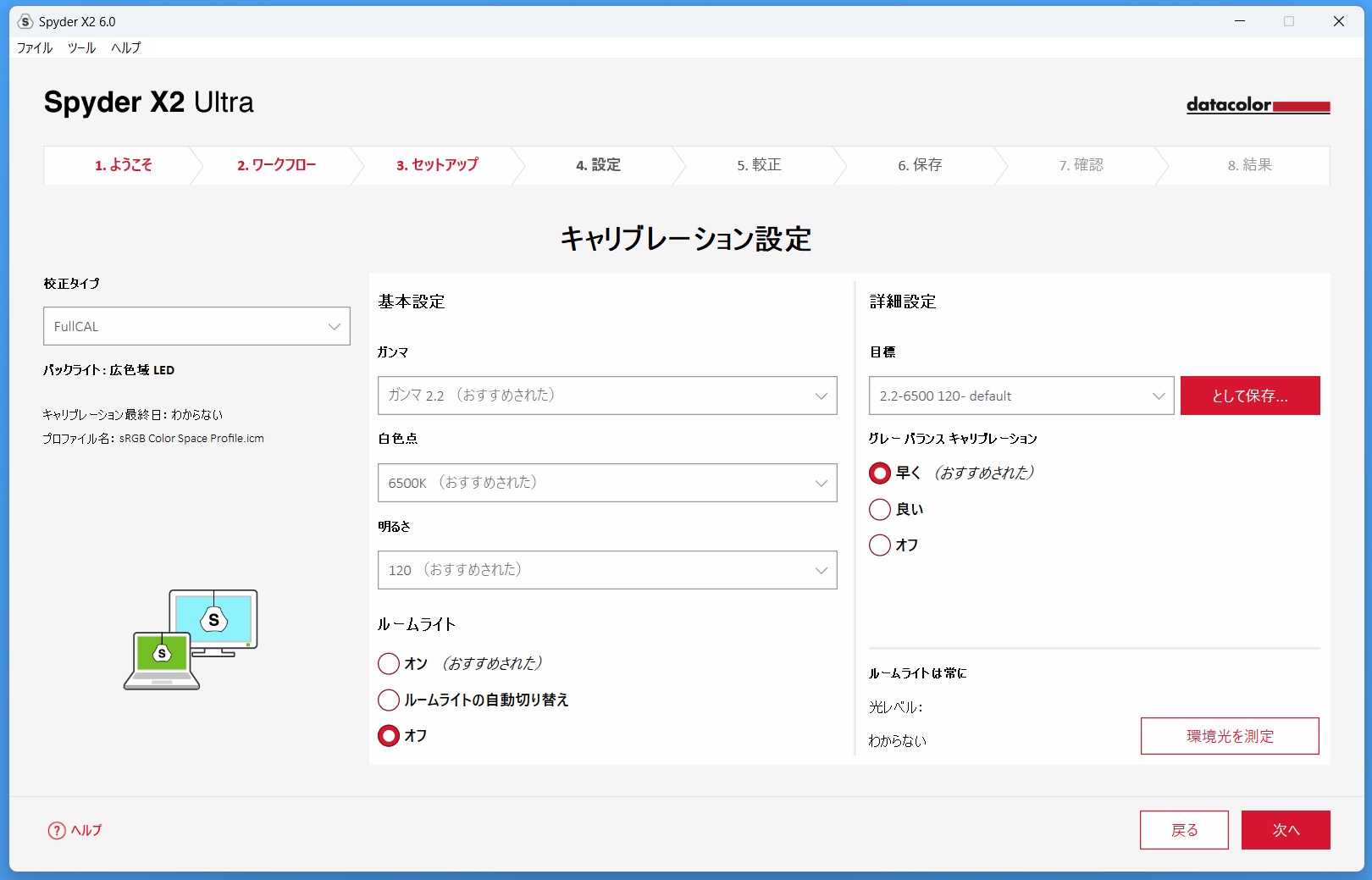Click the 戻る button
Viewport: 1372px width, 880px height.
click(1184, 830)
